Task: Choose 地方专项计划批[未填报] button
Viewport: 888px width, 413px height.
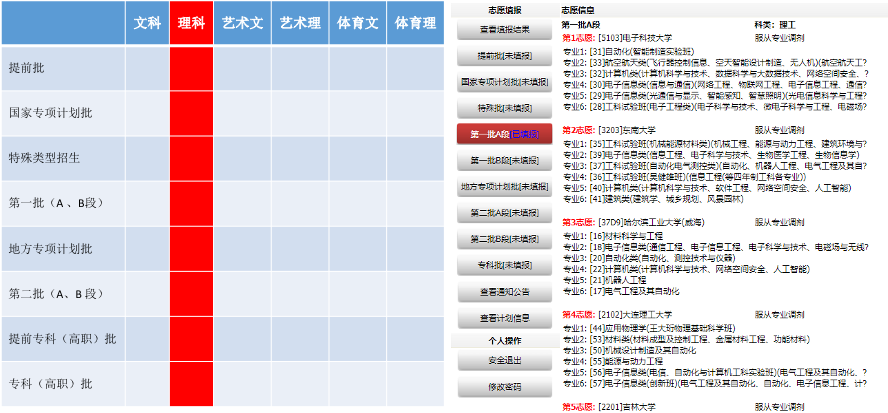Action: [x=505, y=186]
